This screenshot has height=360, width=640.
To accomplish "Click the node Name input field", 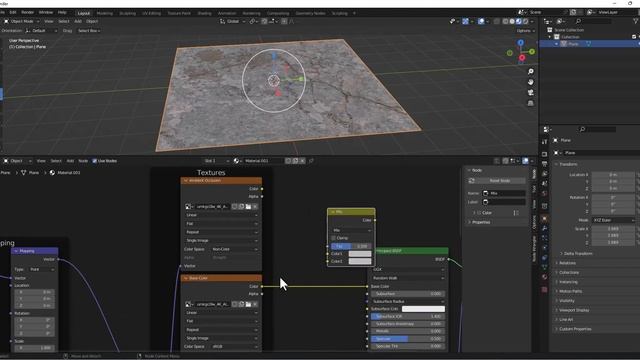I will pos(504,193).
